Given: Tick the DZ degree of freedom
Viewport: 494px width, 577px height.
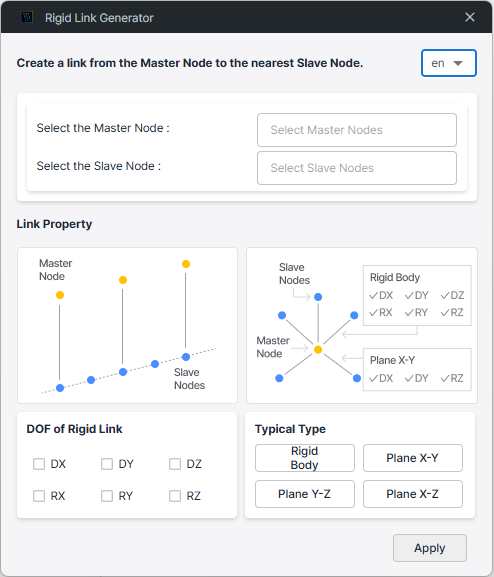Looking at the screenshot, I should [175, 464].
